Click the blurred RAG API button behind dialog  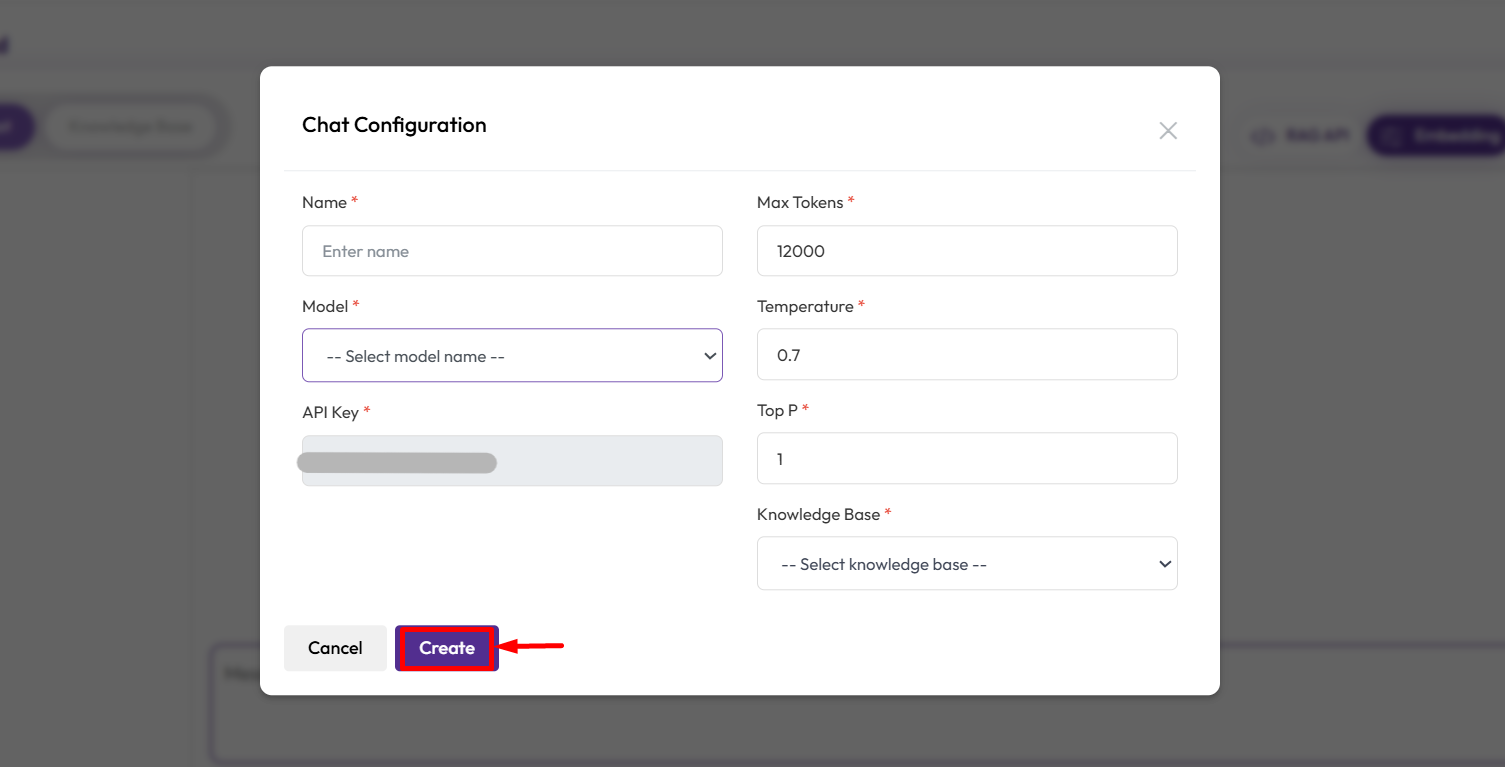coord(1301,135)
